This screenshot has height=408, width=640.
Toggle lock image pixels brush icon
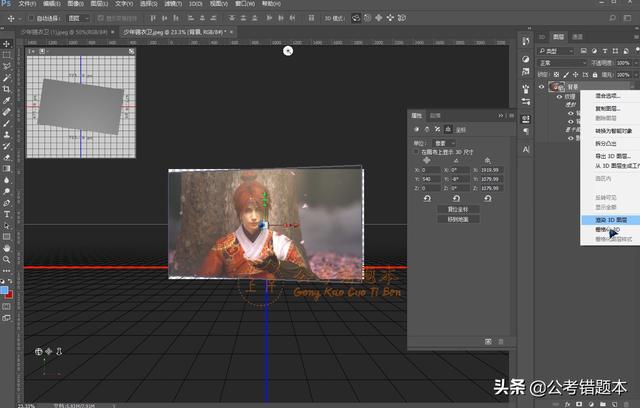(566, 75)
